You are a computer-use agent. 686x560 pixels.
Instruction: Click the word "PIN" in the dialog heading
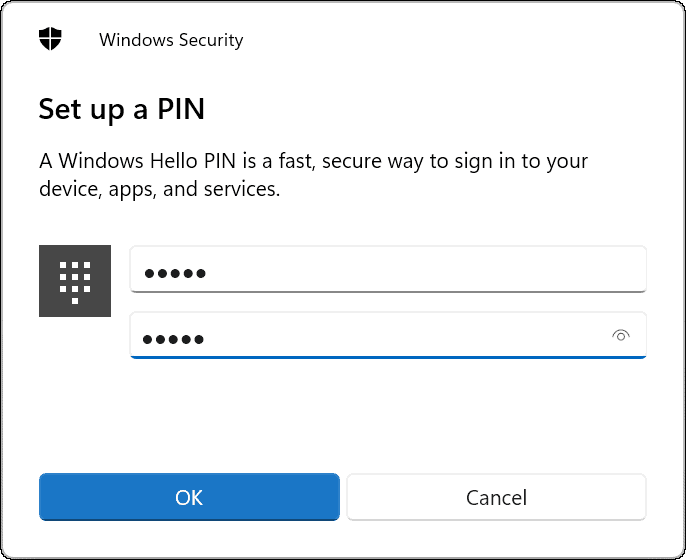coord(181,109)
